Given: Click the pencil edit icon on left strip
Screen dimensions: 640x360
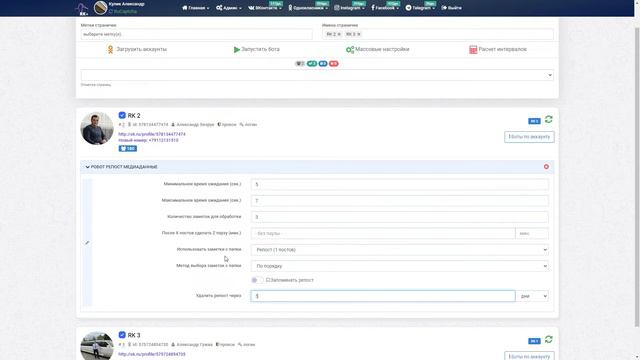Looking at the screenshot, I should (x=87, y=243).
